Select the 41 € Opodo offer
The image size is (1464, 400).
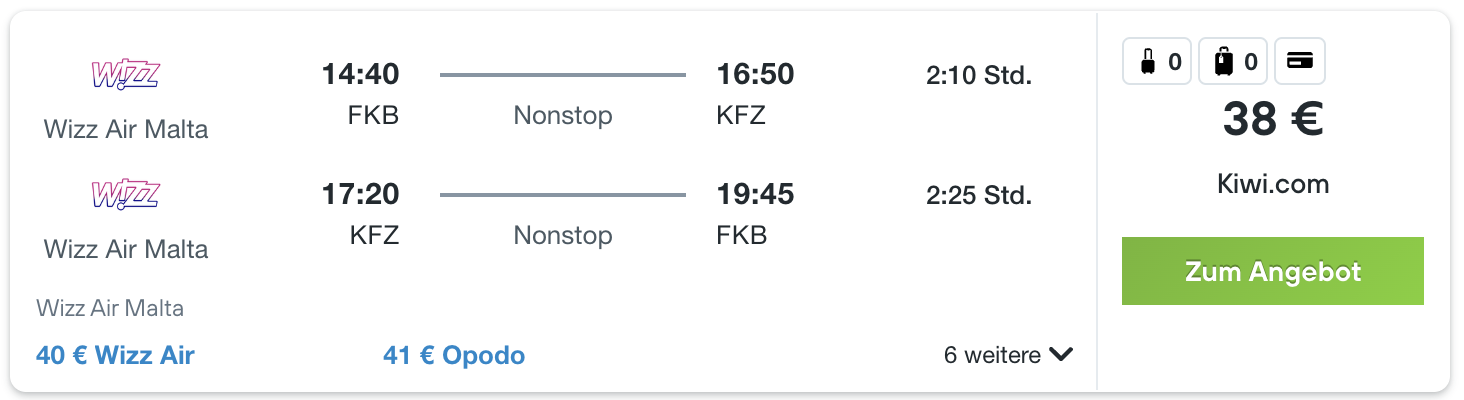[x=454, y=355]
